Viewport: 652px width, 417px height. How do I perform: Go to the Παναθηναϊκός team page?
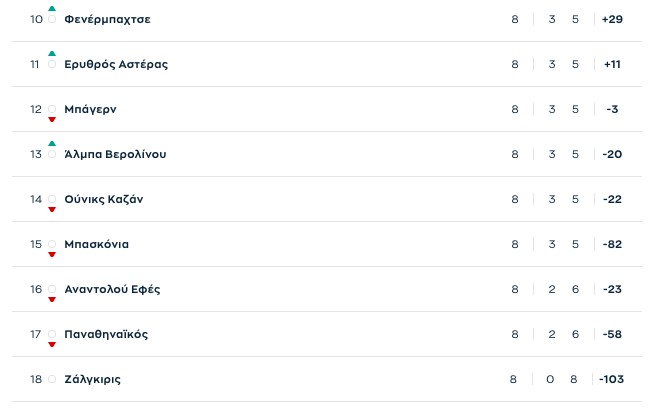105,334
